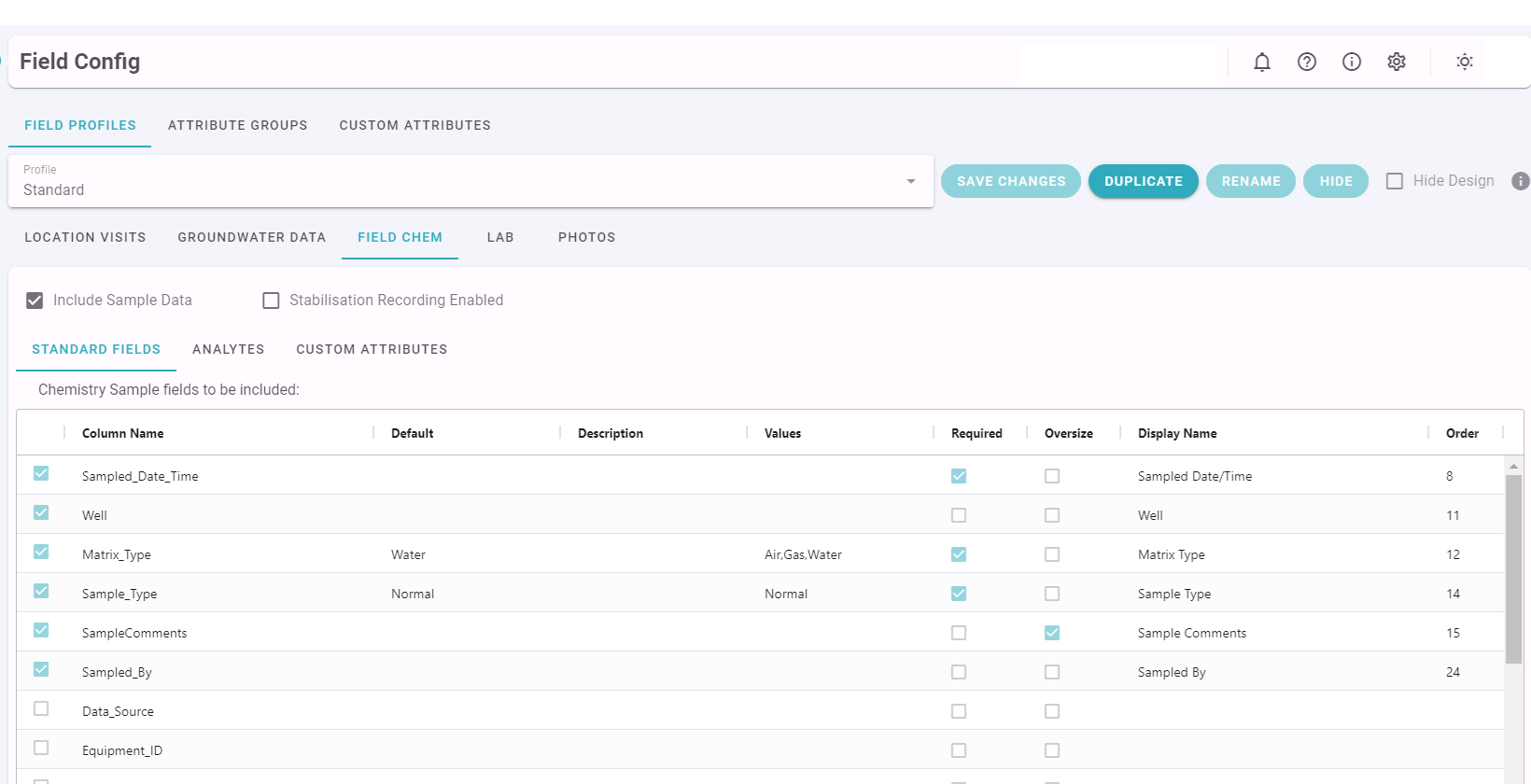Click the Hide profile button
This screenshot has height=784, width=1531.
[x=1336, y=181]
